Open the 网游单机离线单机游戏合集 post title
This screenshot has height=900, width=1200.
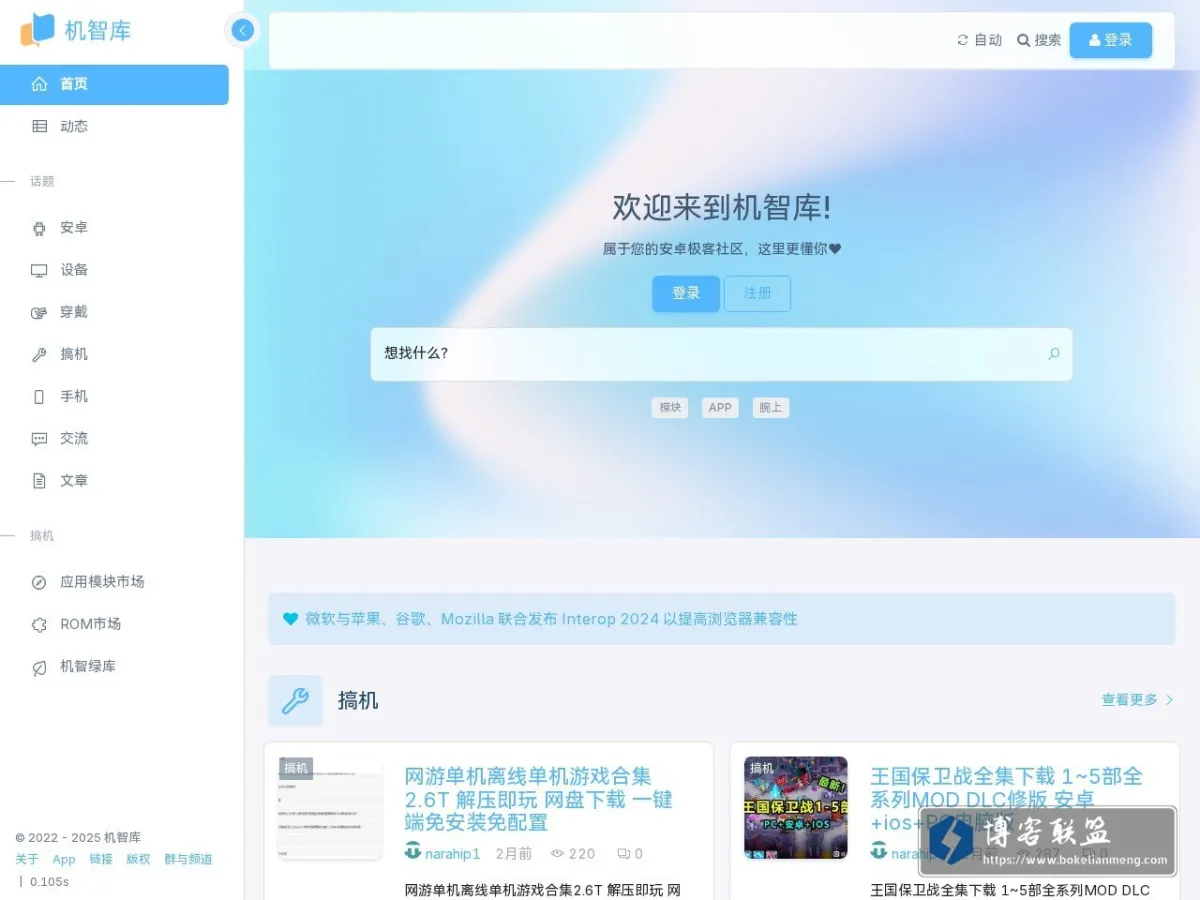pyautogui.click(x=539, y=799)
